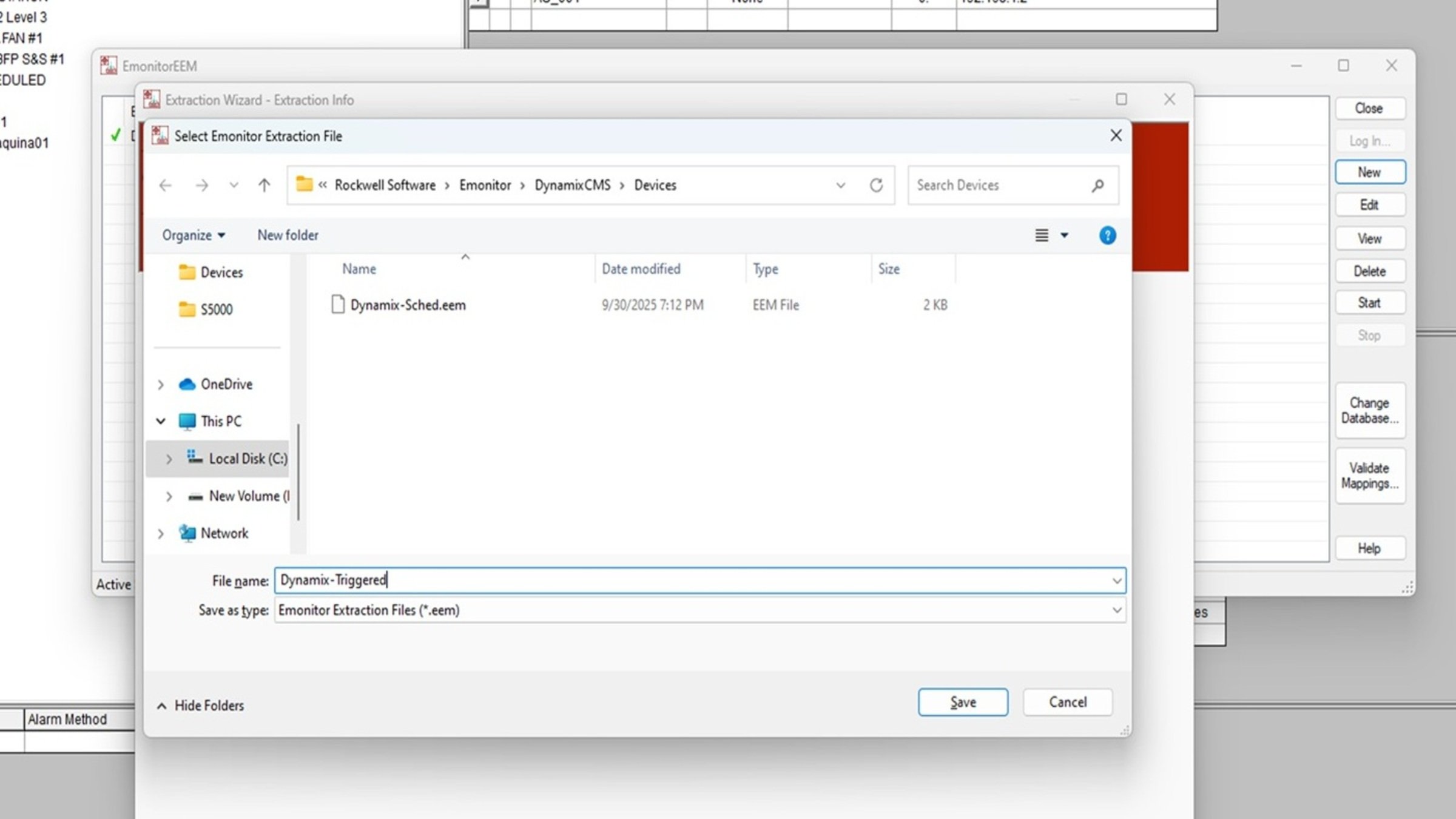This screenshot has height=819, width=1456.
Task: Click Help in EmonitorEEM window
Action: point(1369,548)
